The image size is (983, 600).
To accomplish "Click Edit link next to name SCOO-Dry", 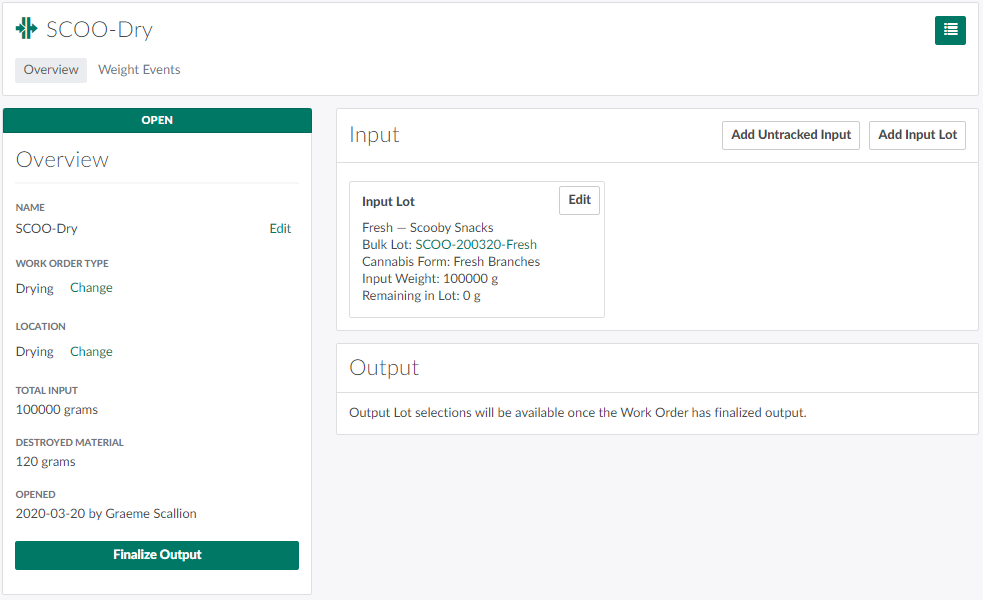I will [x=280, y=229].
